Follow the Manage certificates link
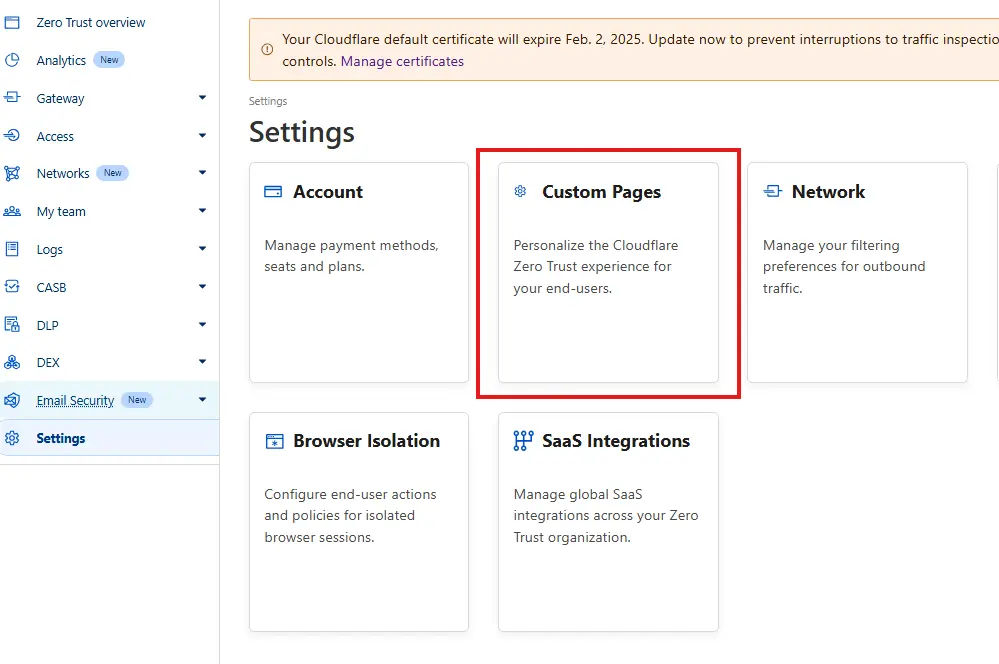This screenshot has width=999, height=664. (x=402, y=61)
